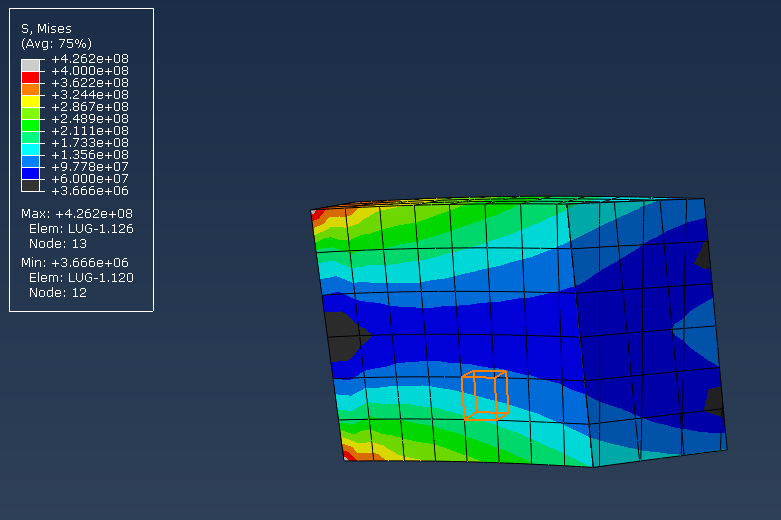Click the dark grey bottom legend swatch
The height and width of the screenshot is (520, 781).
click(30, 185)
